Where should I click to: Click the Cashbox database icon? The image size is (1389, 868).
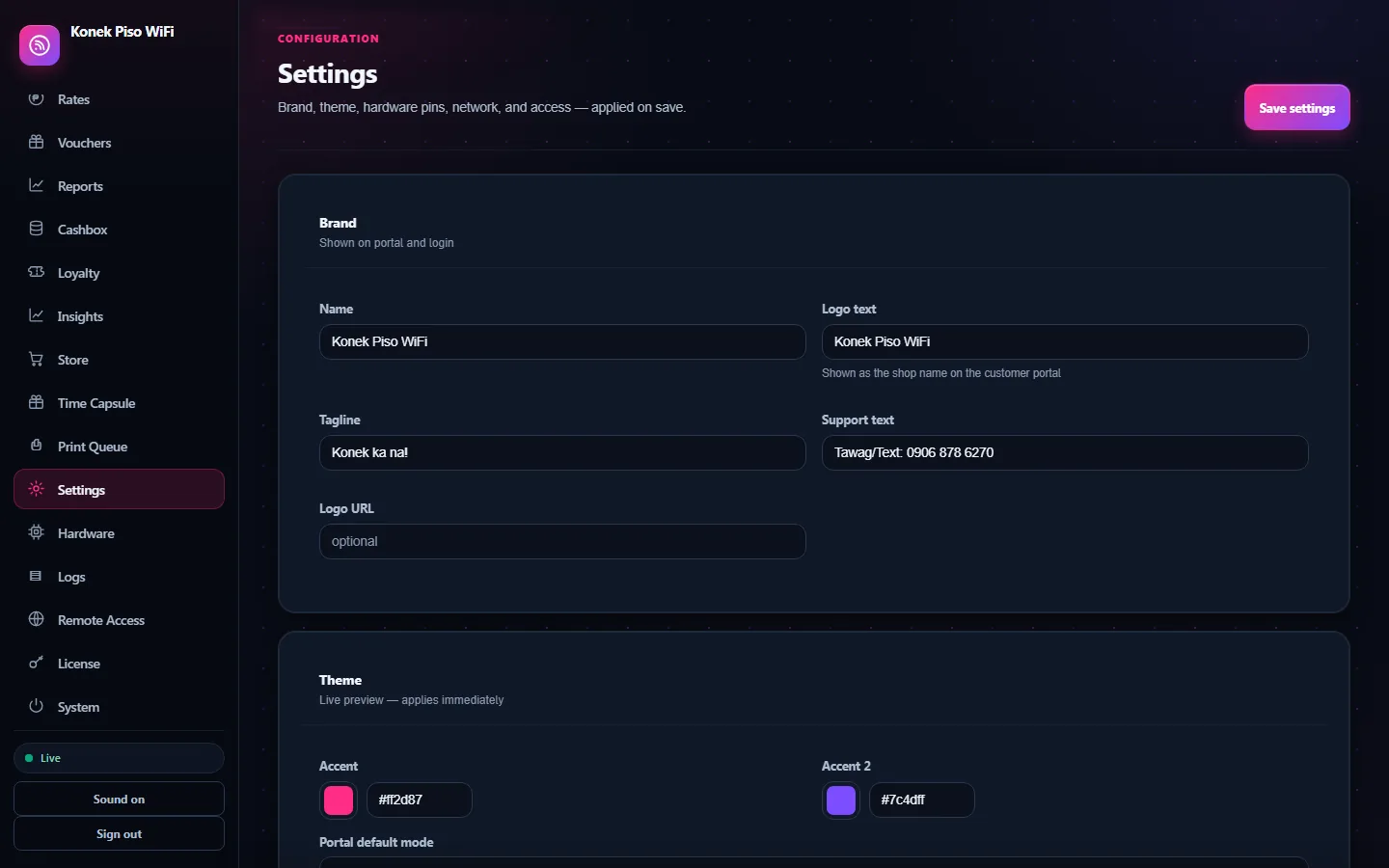click(x=37, y=230)
